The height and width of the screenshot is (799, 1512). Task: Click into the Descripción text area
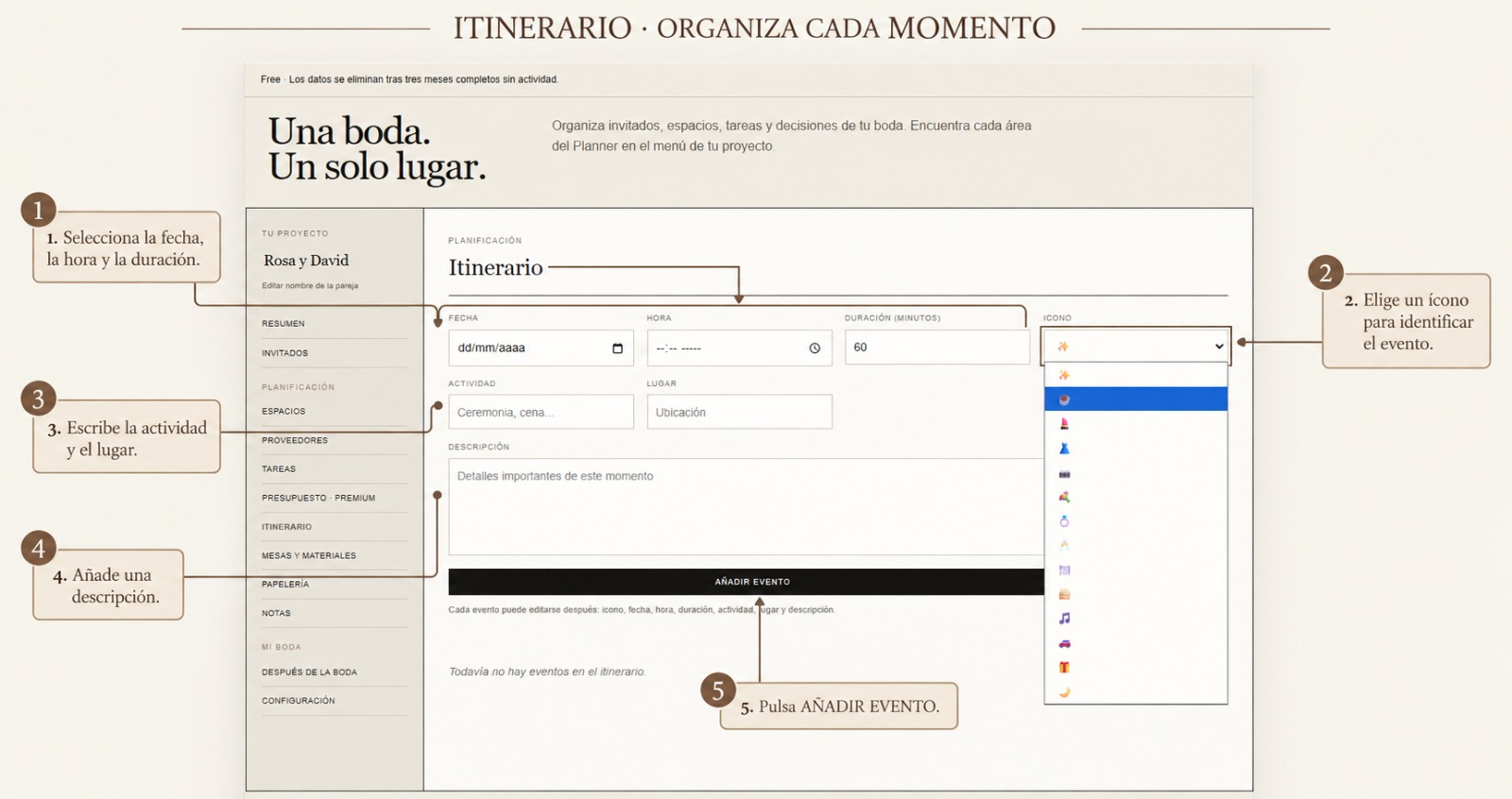click(747, 507)
